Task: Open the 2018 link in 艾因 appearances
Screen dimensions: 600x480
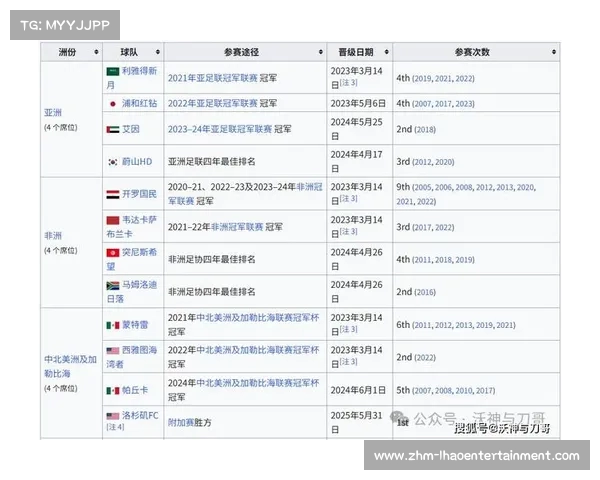Action: (x=425, y=130)
